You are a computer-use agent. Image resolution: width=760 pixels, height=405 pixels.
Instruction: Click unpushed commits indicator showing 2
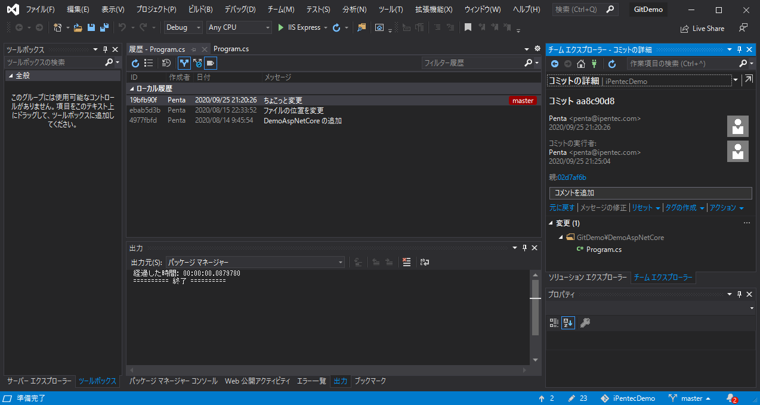(x=546, y=398)
